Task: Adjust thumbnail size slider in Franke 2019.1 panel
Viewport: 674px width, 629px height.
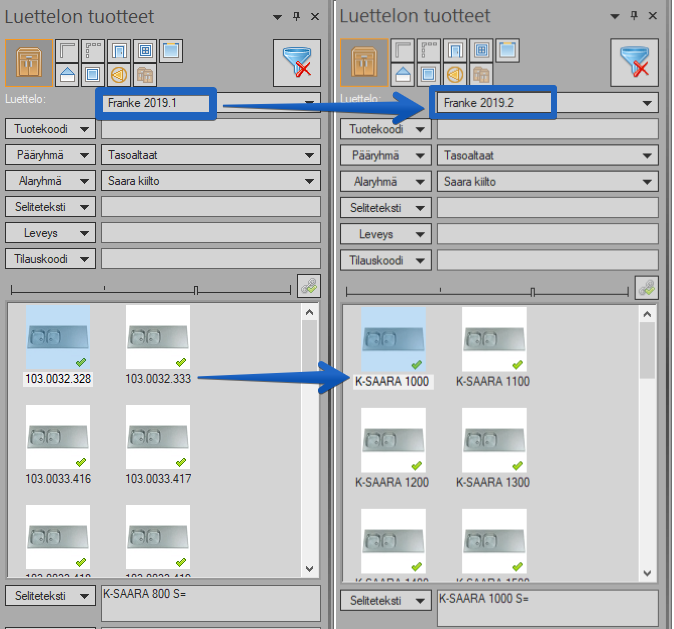Action: 196,290
